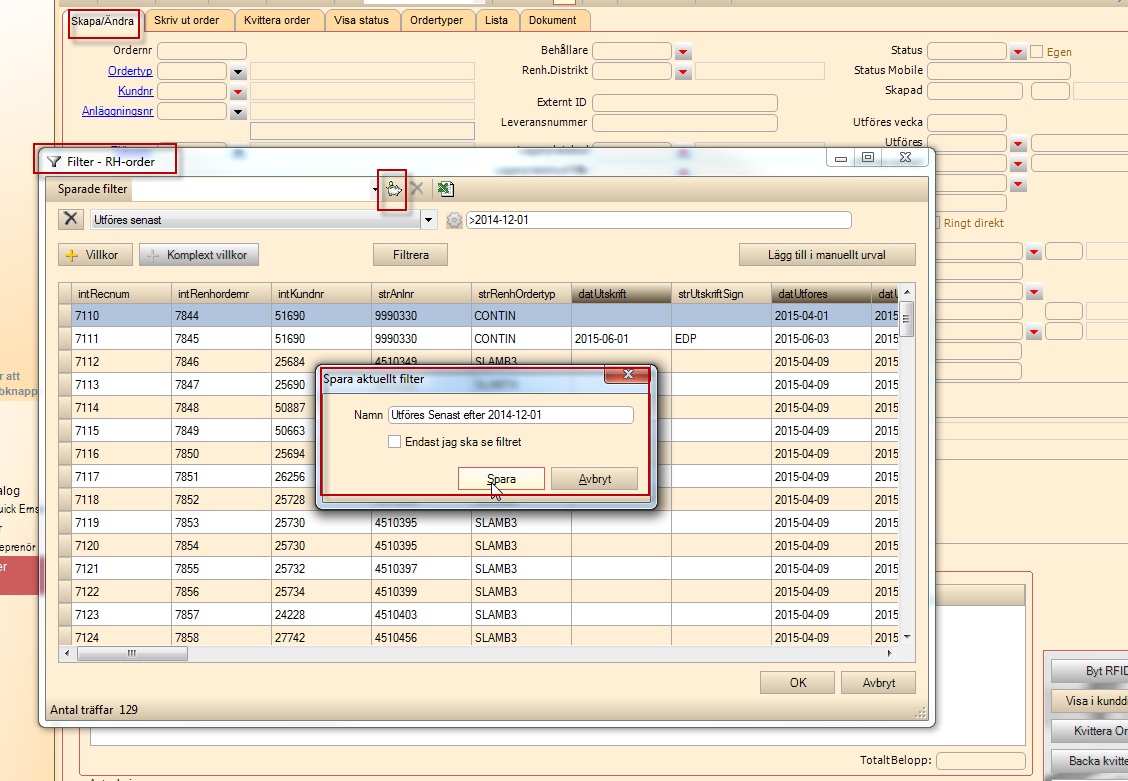Toggle the Egen checkbox next to Status
Screen dimensions: 1128x781
[x=1037, y=51]
